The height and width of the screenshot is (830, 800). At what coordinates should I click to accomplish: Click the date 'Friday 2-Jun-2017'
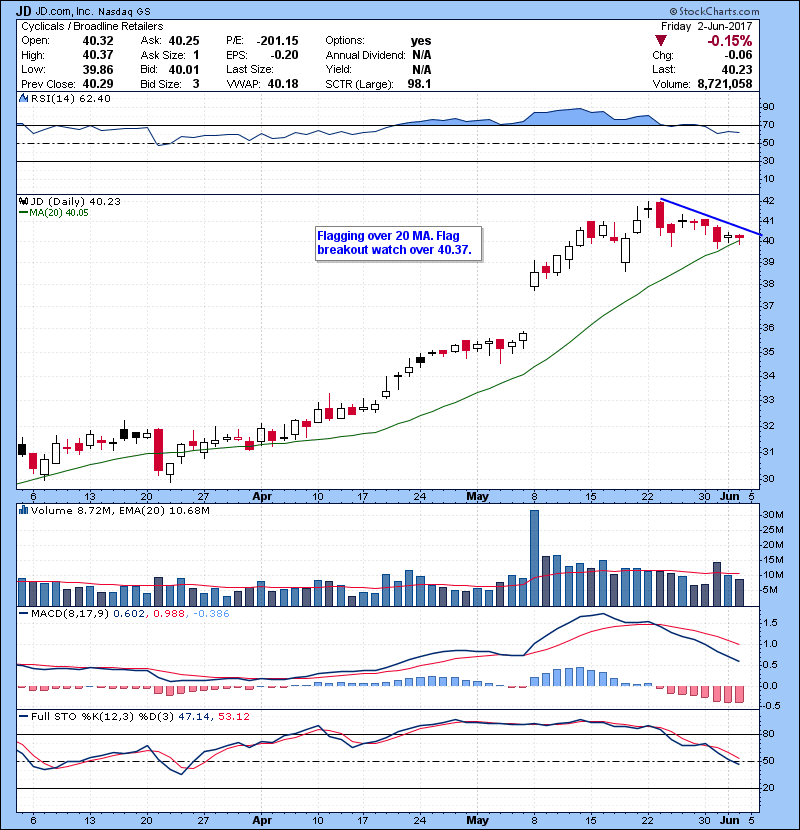coord(706,26)
